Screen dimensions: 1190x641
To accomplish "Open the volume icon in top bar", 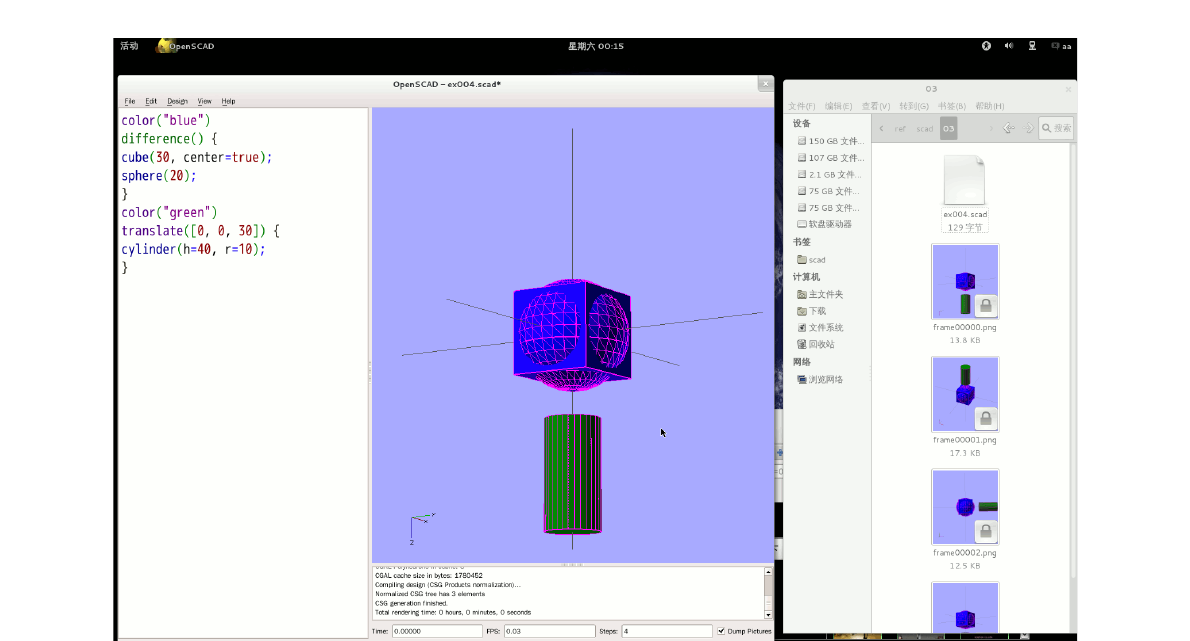I will (x=1009, y=46).
